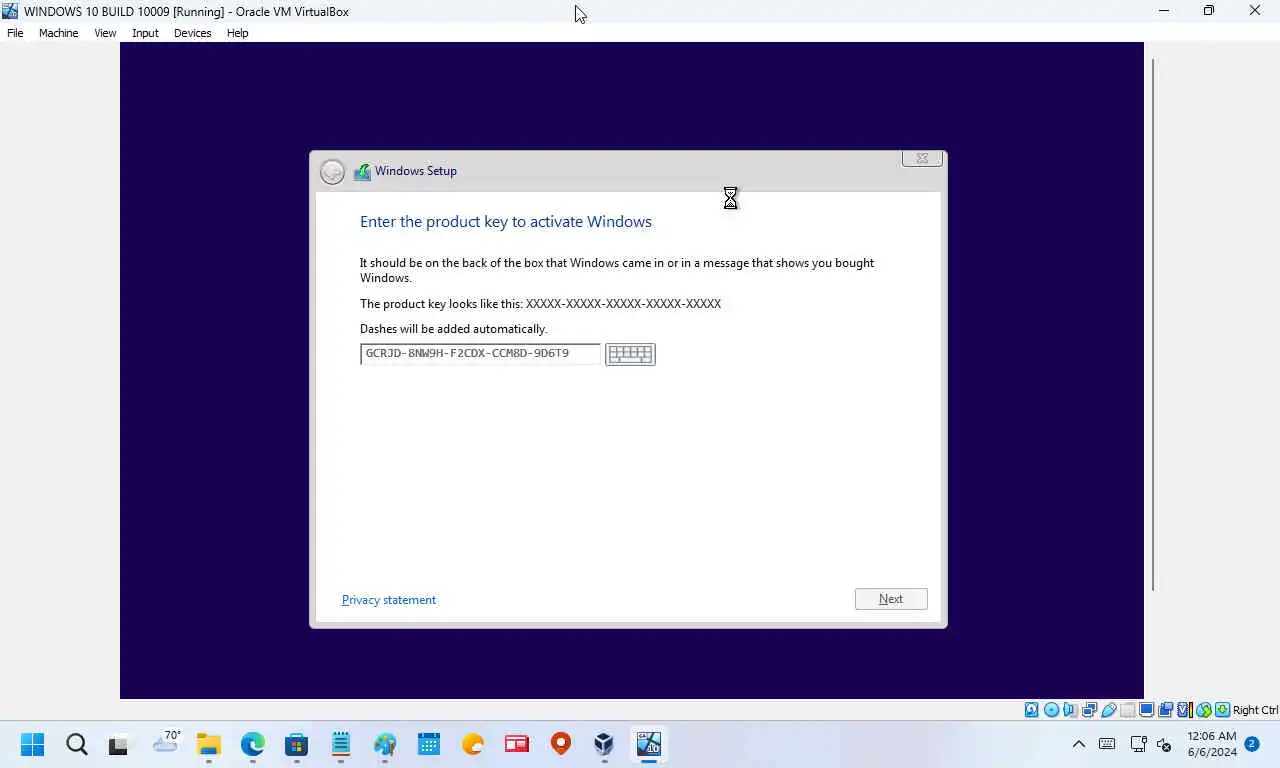Click the hard disk activity status icon

pyautogui.click(x=1031, y=710)
